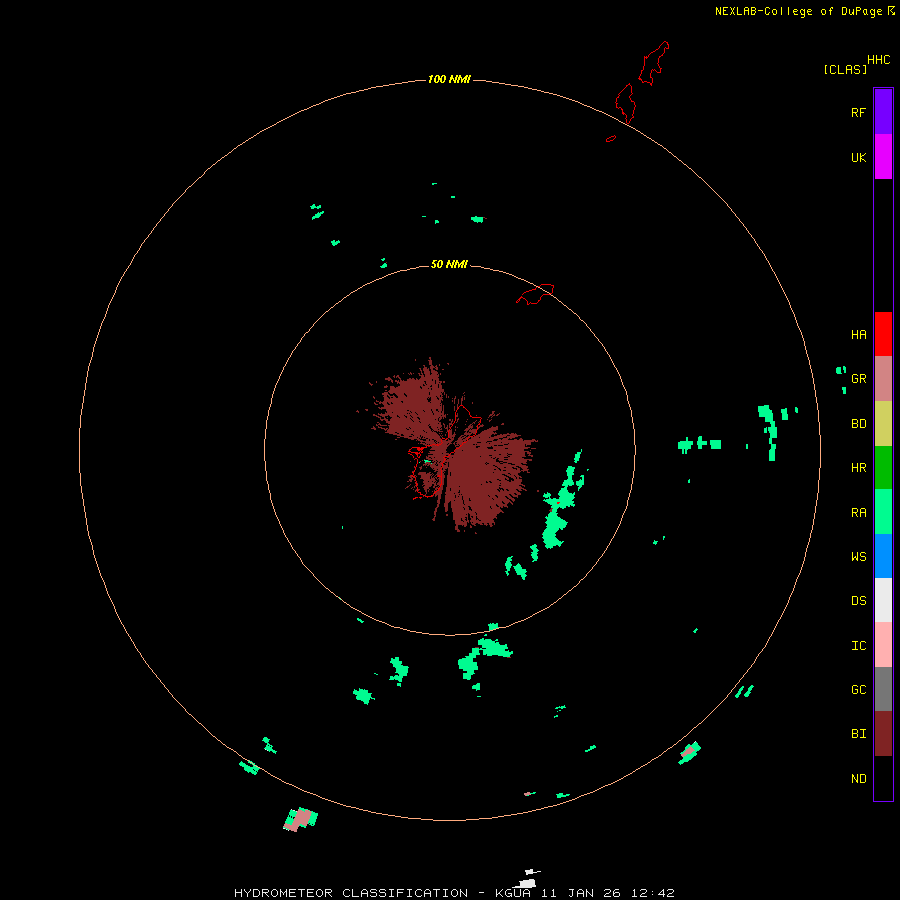This screenshot has height=900, width=900.
Task: Click the dark red biological echo at radar center
Action: pos(448,446)
